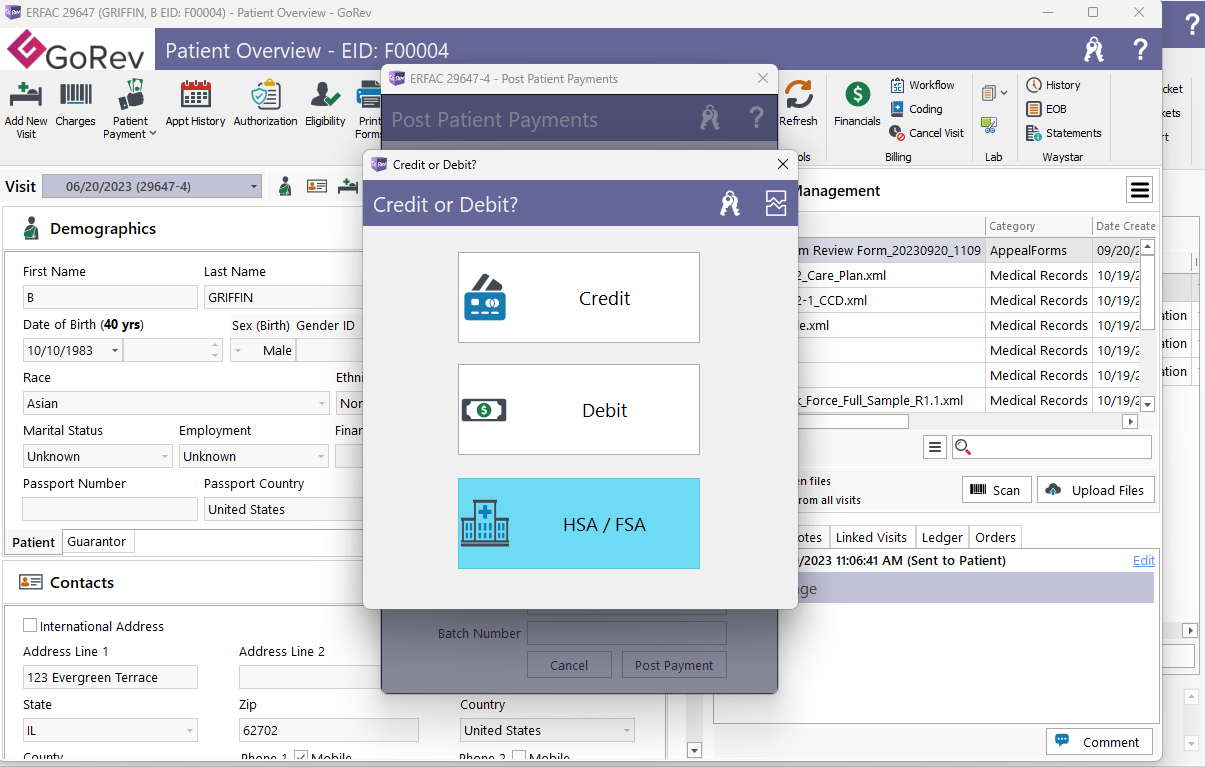1205x767 pixels.
Task: Click the Upload Files button
Action: (x=1096, y=490)
